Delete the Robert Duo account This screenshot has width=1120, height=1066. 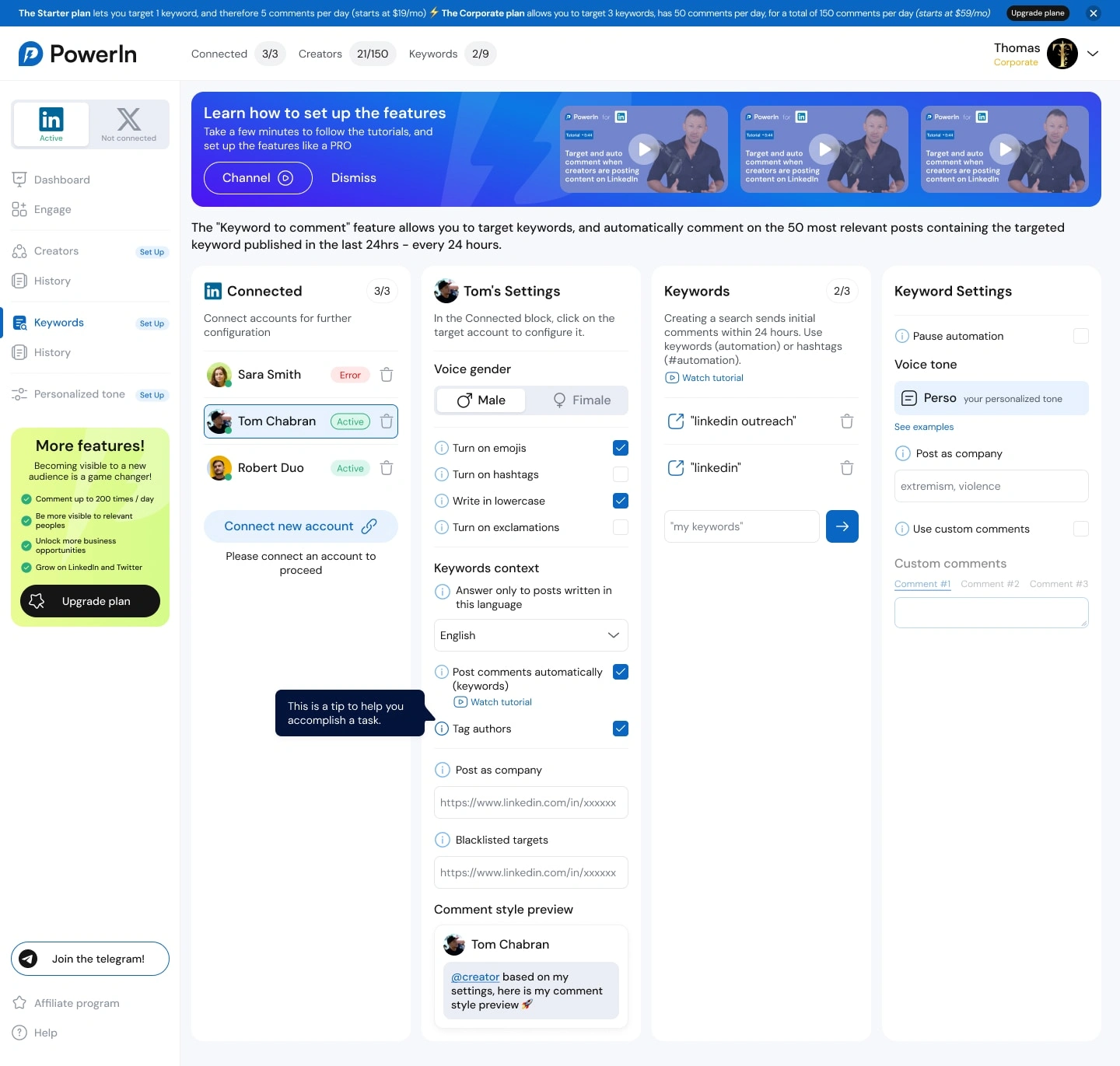click(387, 468)
